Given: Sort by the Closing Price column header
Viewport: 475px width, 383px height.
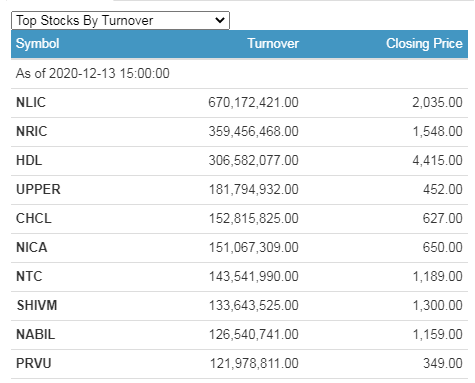Looking at the screenshot, I should (x=424, y=44).
